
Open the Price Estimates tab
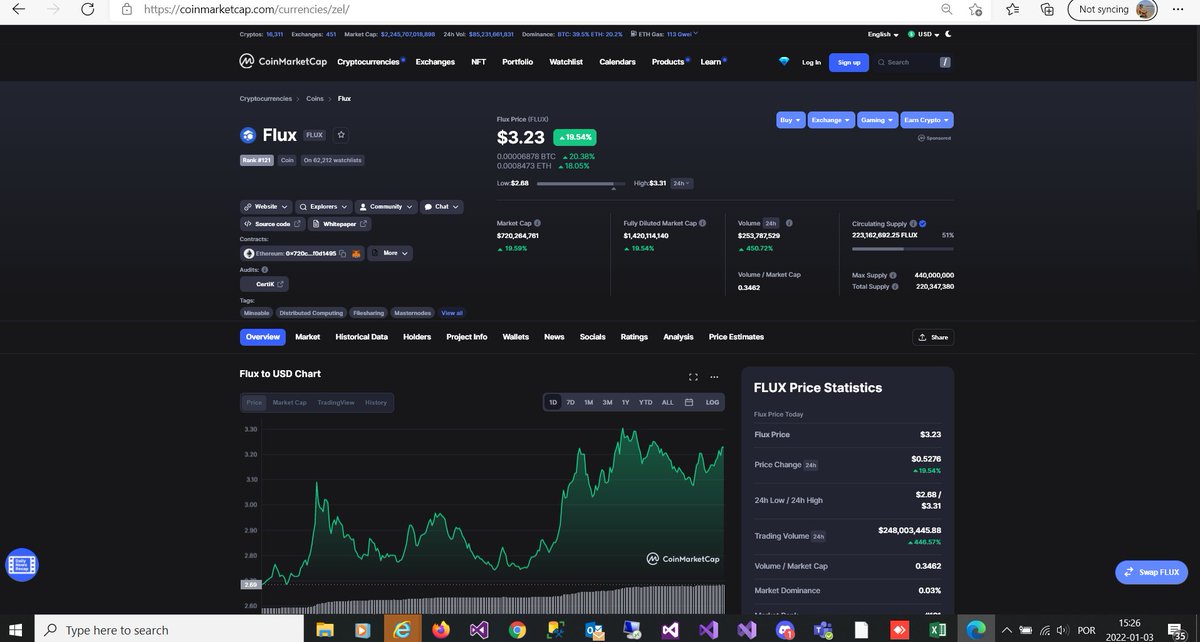pyautogui.click(x=736, y=337)
